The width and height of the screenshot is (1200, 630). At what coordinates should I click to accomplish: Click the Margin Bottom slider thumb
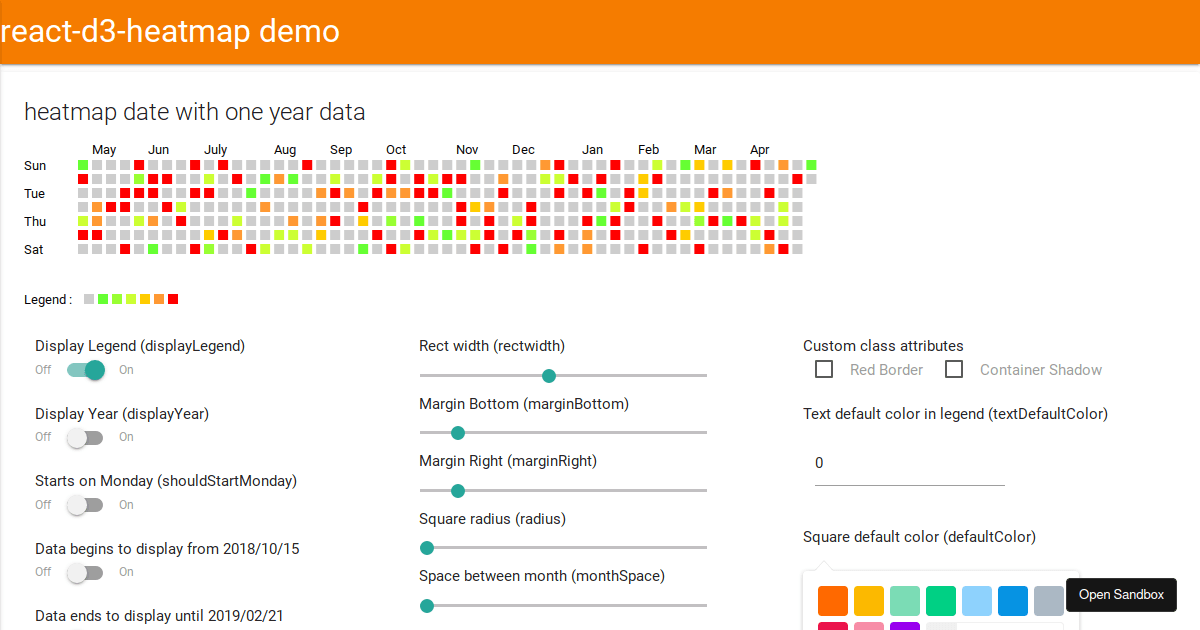click(458, 433)
